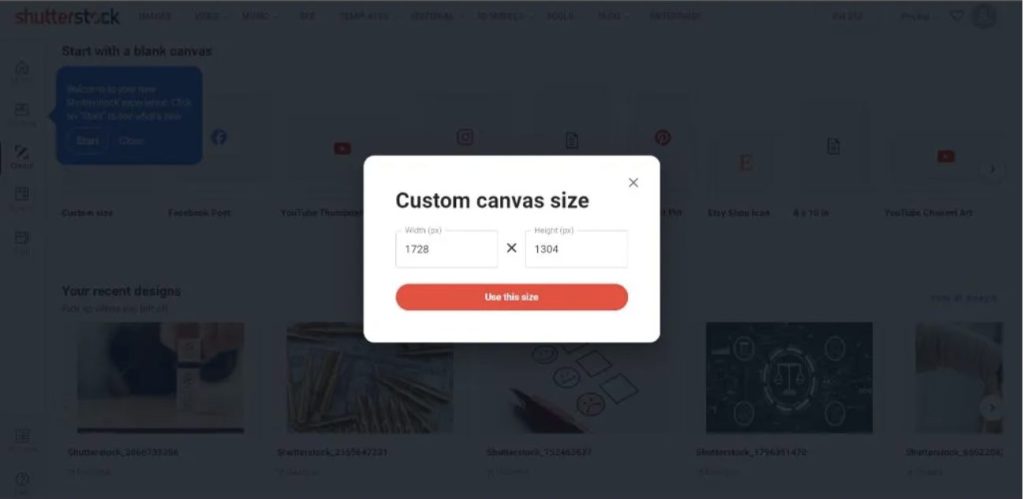Click the Height (px) input field

coord(576,249)
